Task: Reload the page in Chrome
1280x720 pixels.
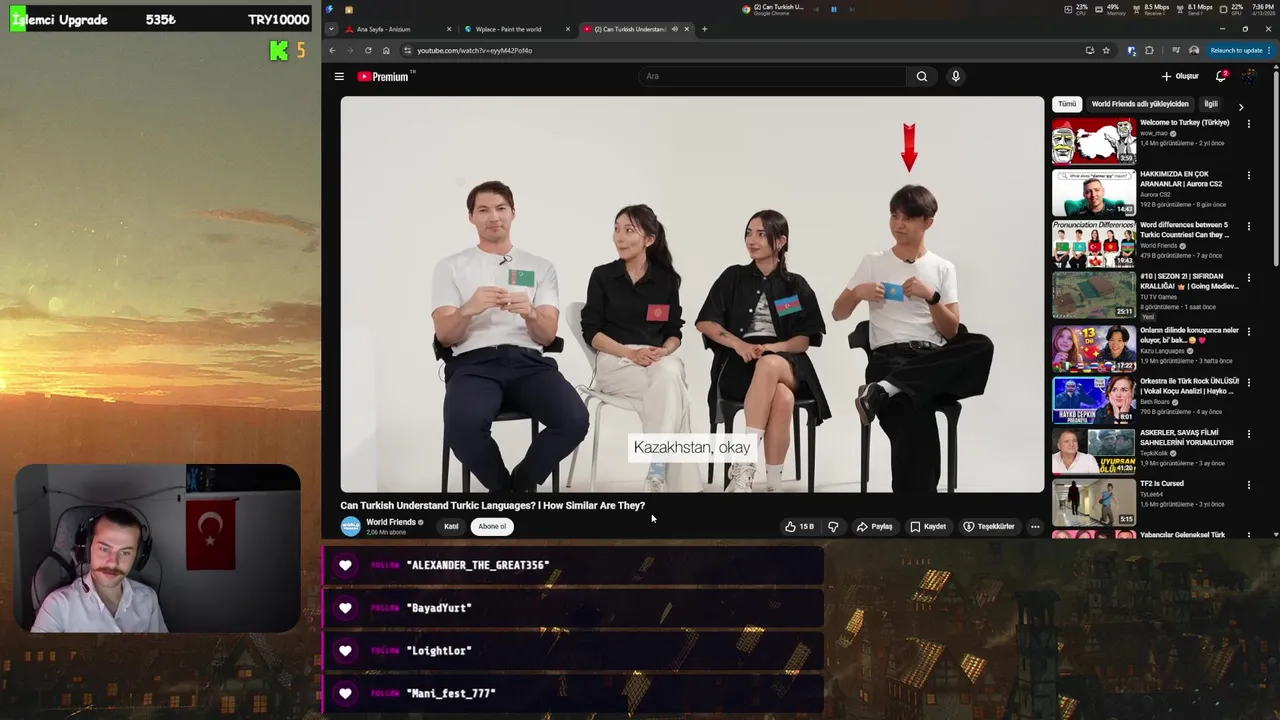Action: pos(368,50)
